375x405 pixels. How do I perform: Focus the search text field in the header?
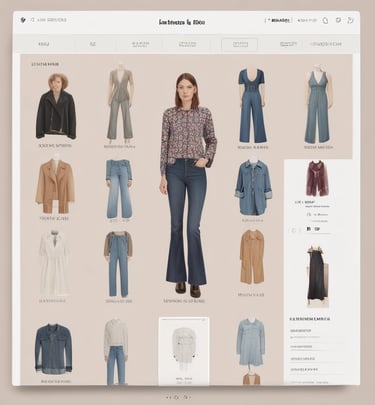tap(52, 20)
